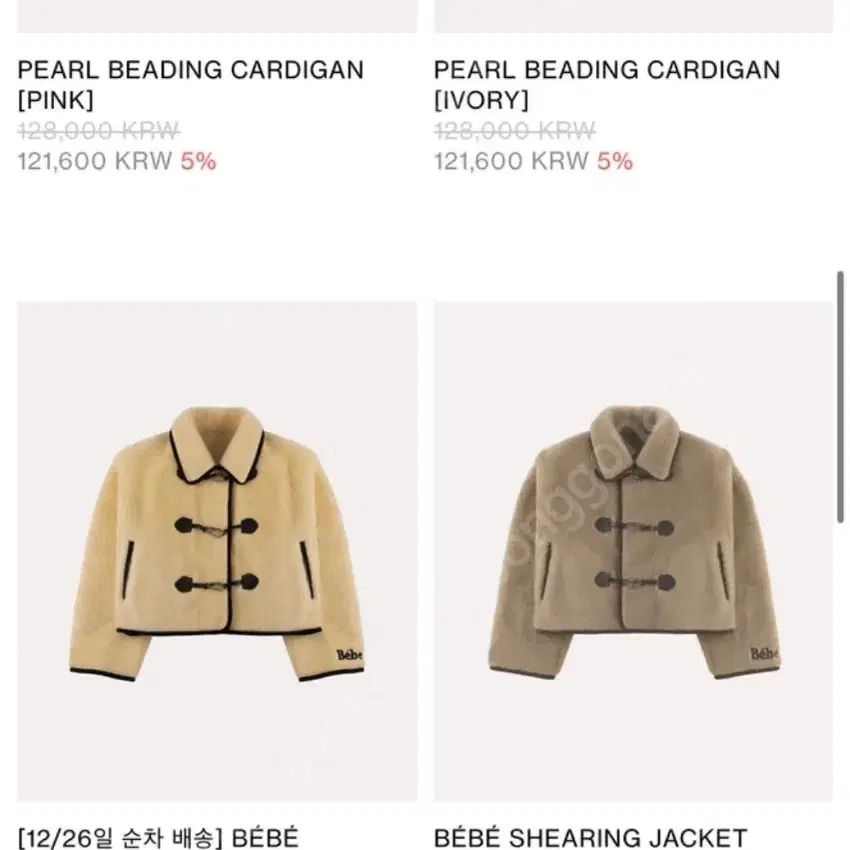Click the pink cardigan sale price 121,600 KRW
Screen dimensions: 850x850
click(94, 161)
